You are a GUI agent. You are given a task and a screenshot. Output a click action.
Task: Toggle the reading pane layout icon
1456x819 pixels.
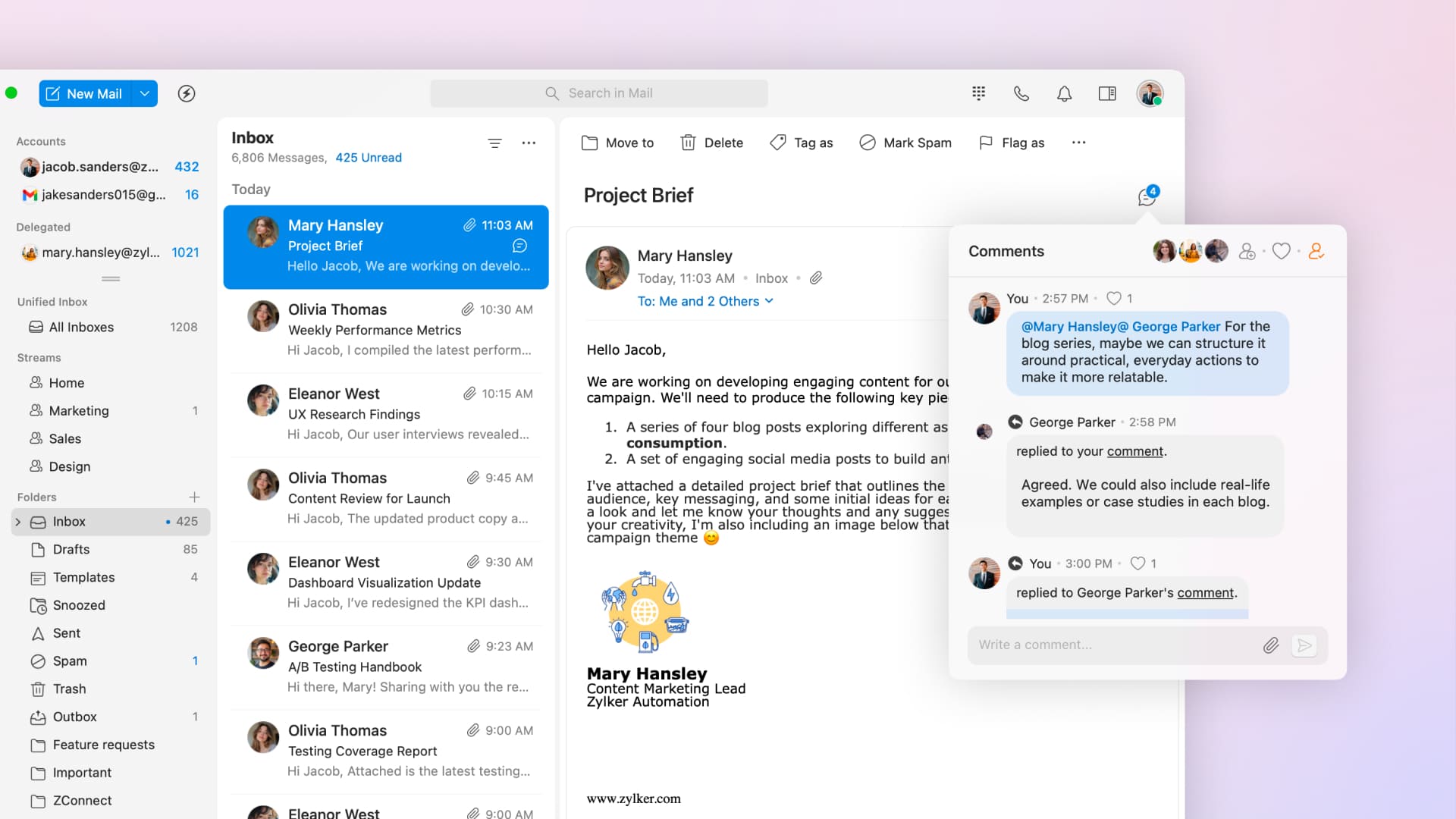click(1107, 93)
